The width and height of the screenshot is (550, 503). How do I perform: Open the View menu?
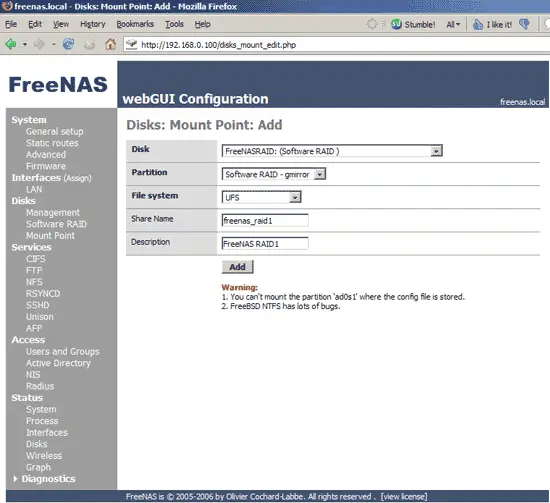[x=61, y=24]
